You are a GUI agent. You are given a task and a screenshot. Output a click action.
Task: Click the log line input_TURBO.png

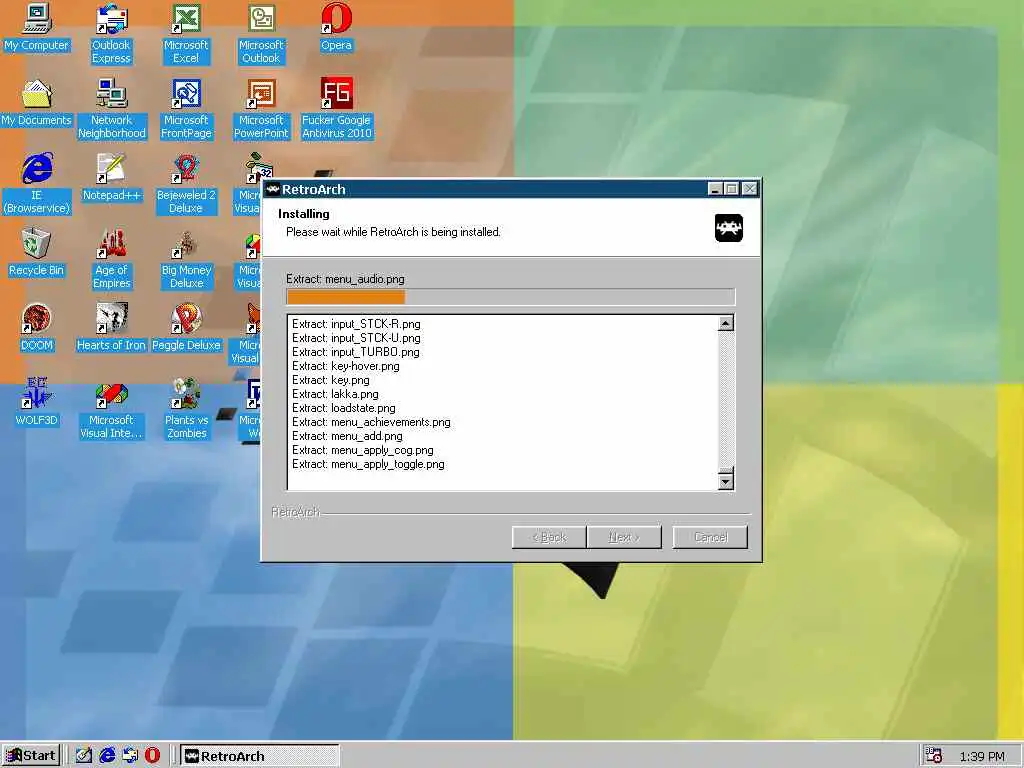tap(356, 352)
